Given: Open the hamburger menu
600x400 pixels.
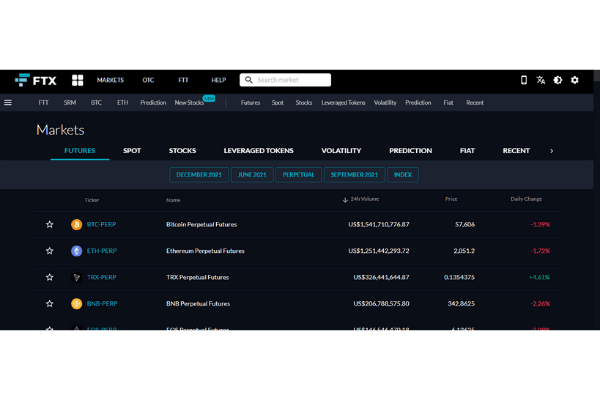Looking at the screenshot, I should click(x=8, y=102).
